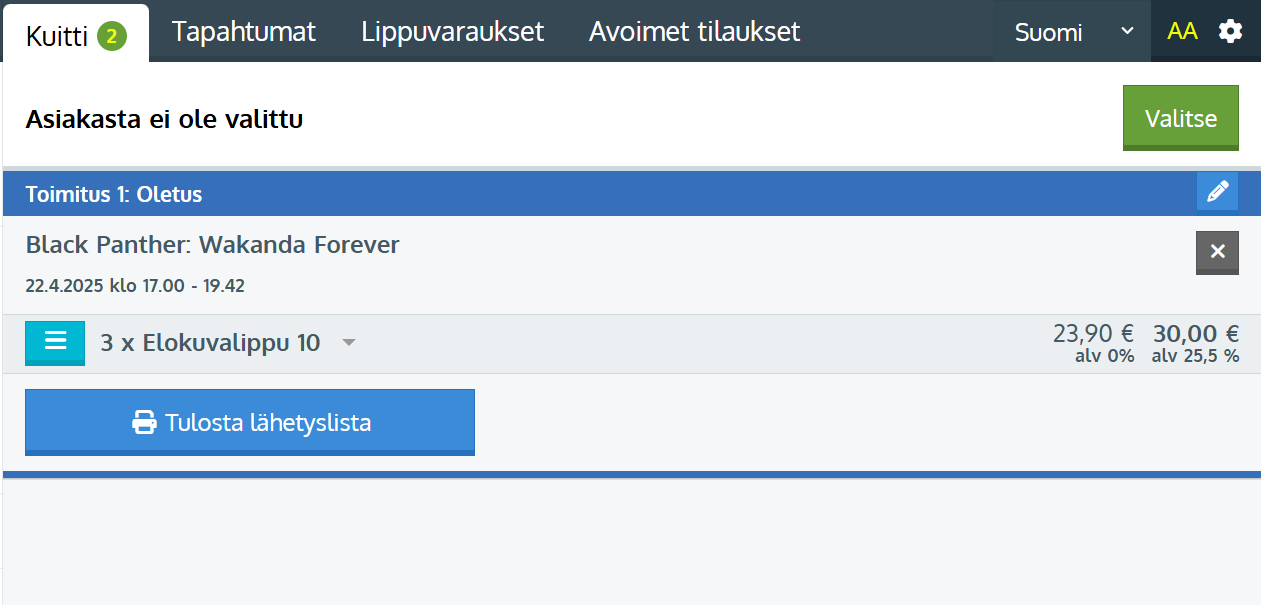The width and height of the screenshot is (1261, 605).
Task: Switch to the Tapahtumat tab
Action: 243,31
